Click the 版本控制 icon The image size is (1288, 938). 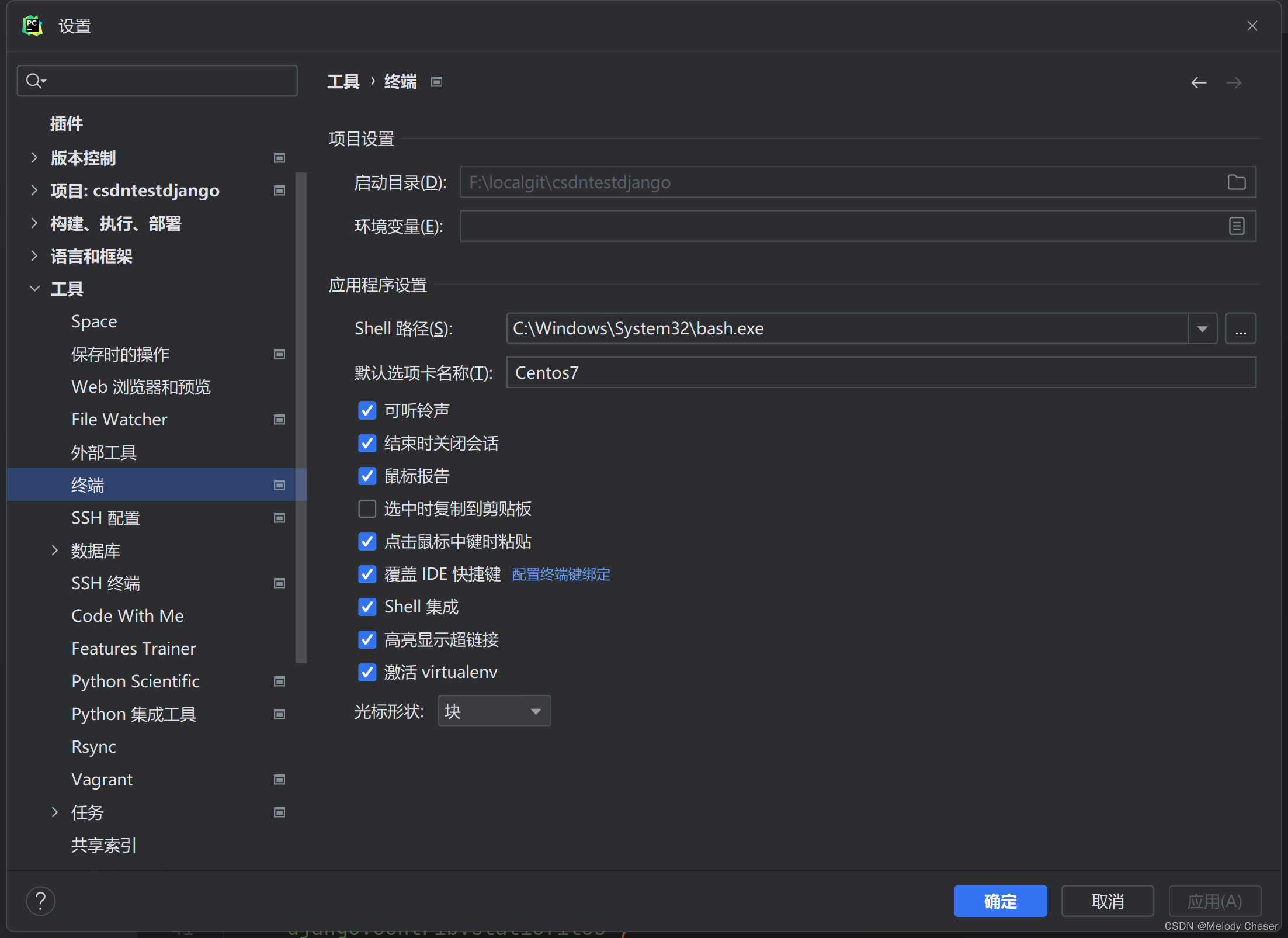pyautogui.click(x=281, y=157)
